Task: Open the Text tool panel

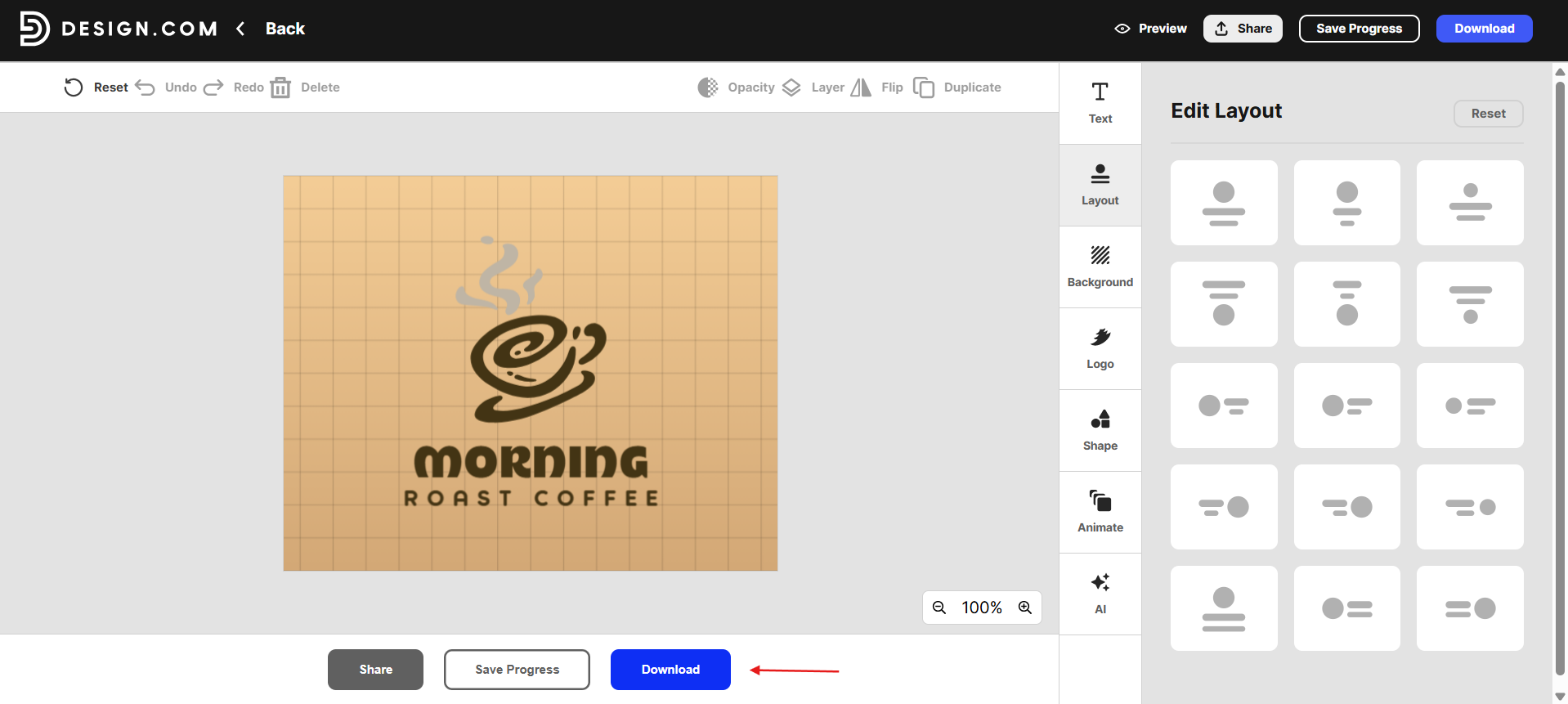Action: pyautogui.click(x=1100, y=103)
